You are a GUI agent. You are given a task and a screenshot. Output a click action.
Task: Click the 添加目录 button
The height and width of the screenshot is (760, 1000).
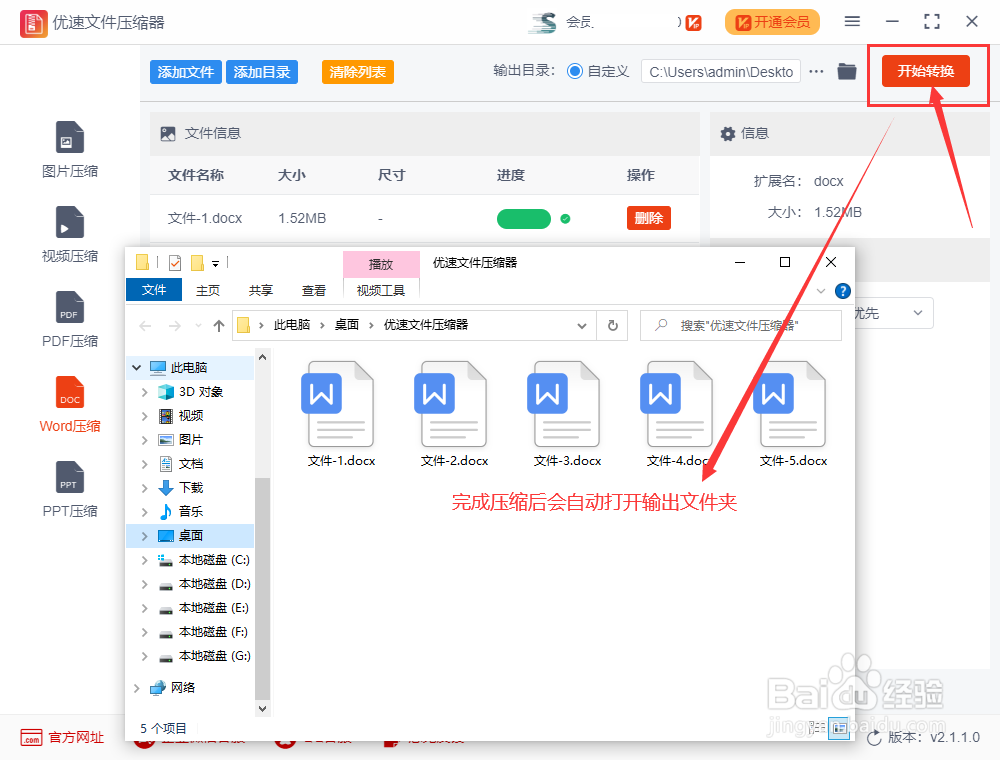click(x=261, y=72)
